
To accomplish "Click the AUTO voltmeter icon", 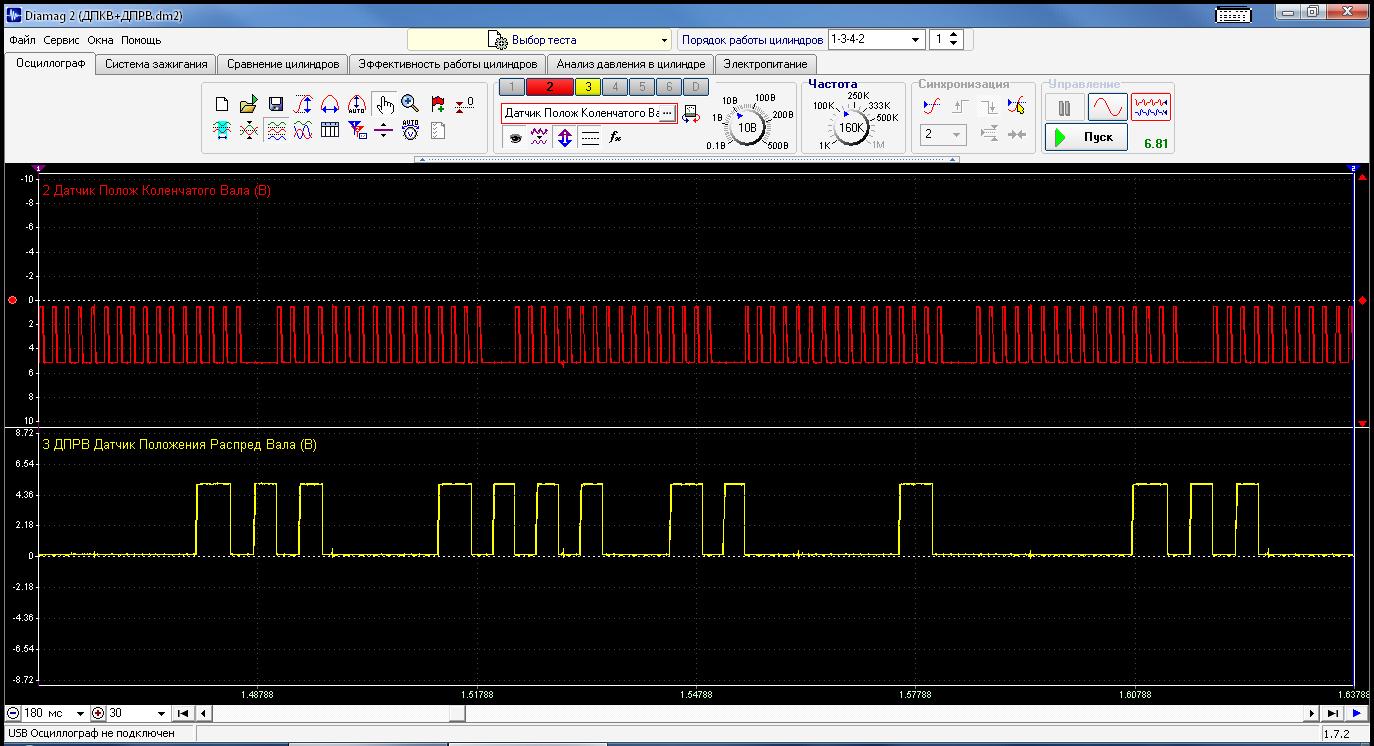I will coord(410,130).
